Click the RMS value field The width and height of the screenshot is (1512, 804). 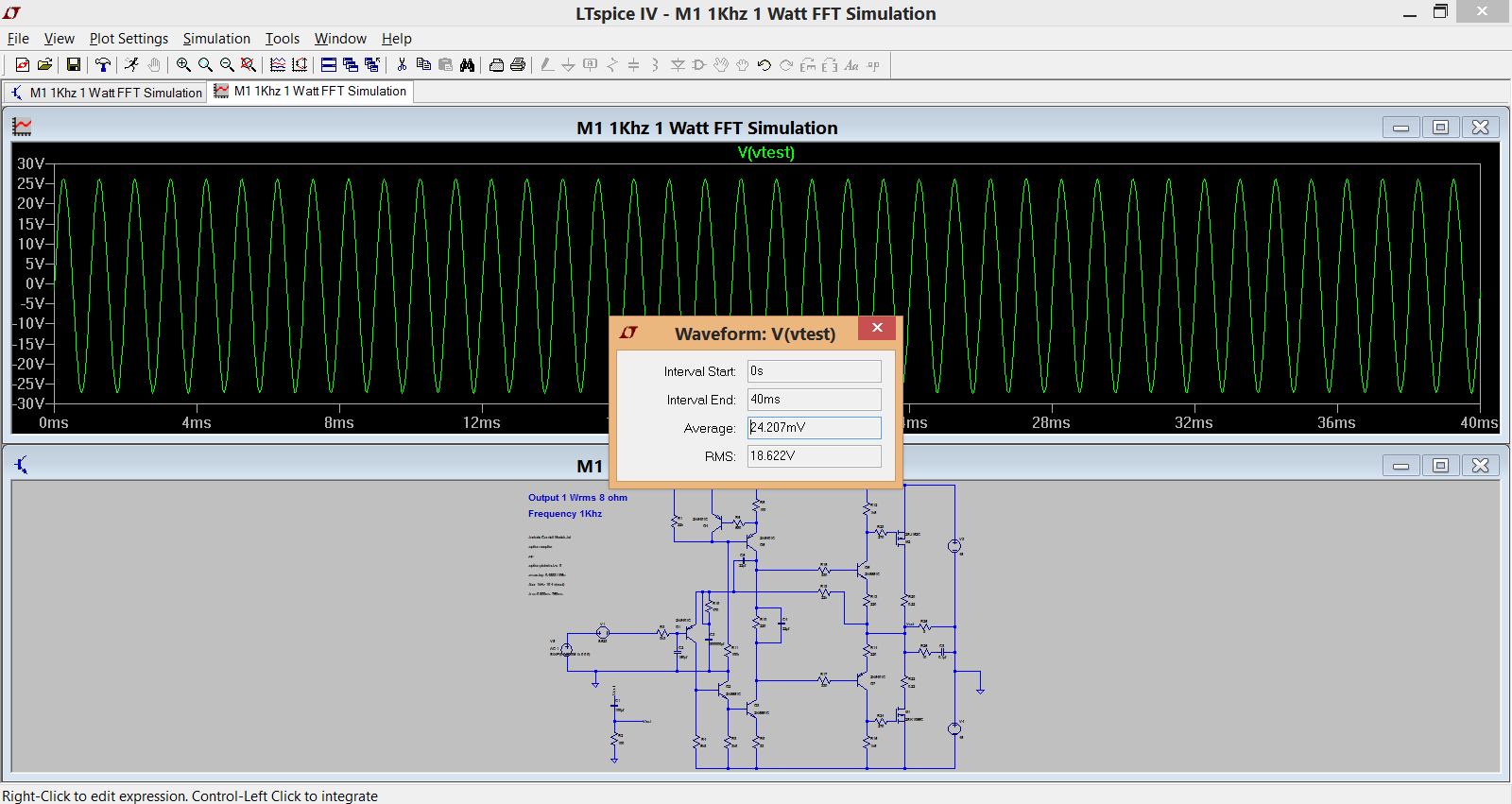coord(814,456)
